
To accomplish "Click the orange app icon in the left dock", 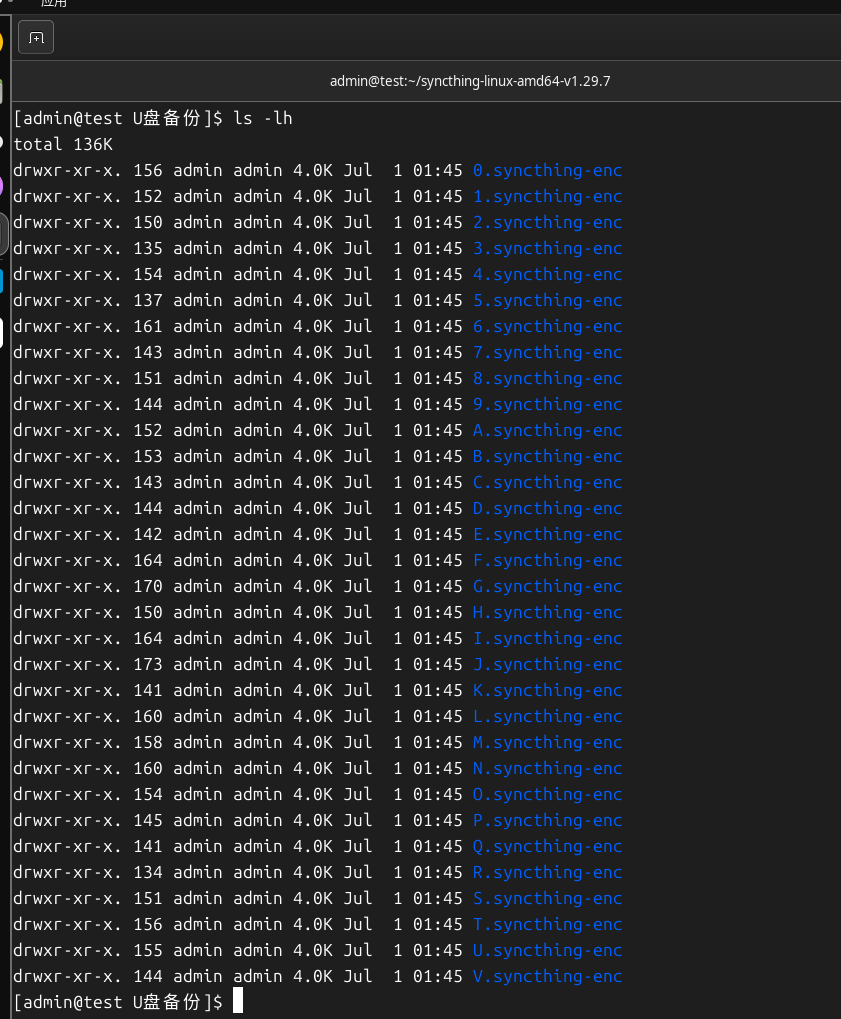I will [x=4, y=40].
